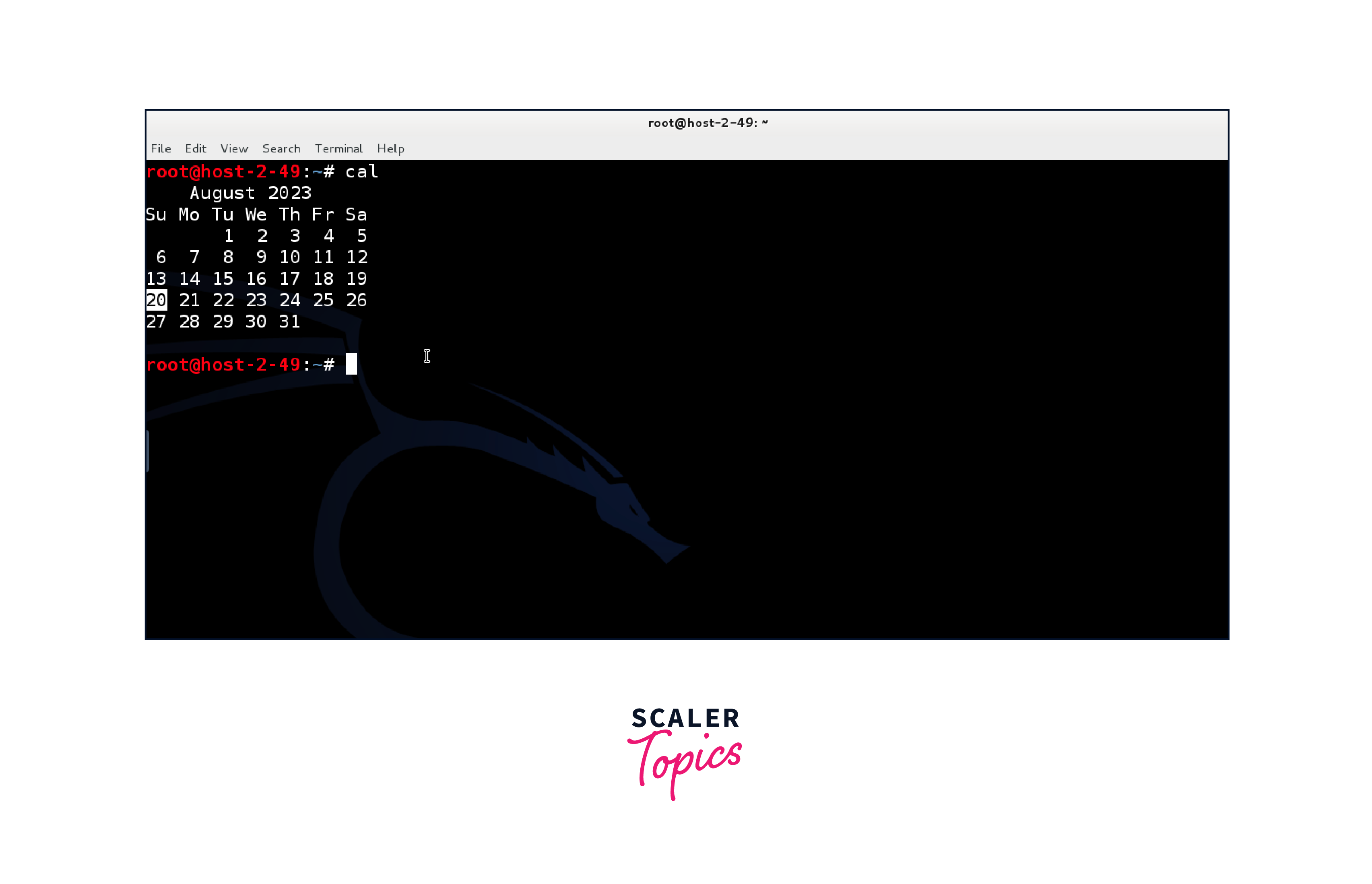Click date 31 in the calendar output
1372x884 pixels.
[x=289, y=321]
